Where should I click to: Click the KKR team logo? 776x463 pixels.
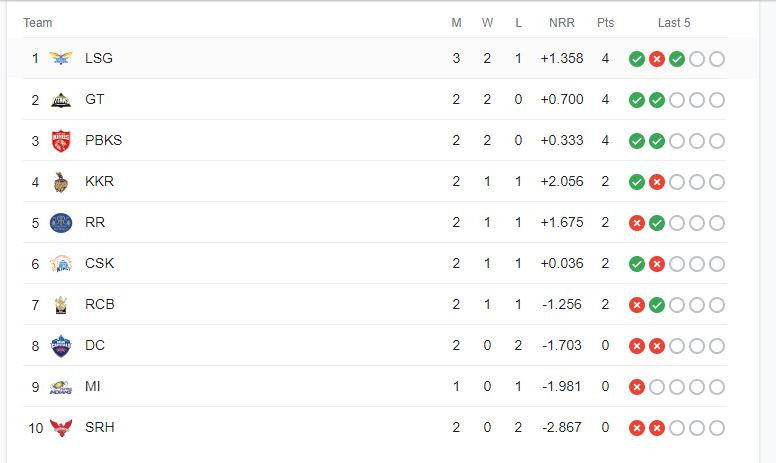coord(61,182)
